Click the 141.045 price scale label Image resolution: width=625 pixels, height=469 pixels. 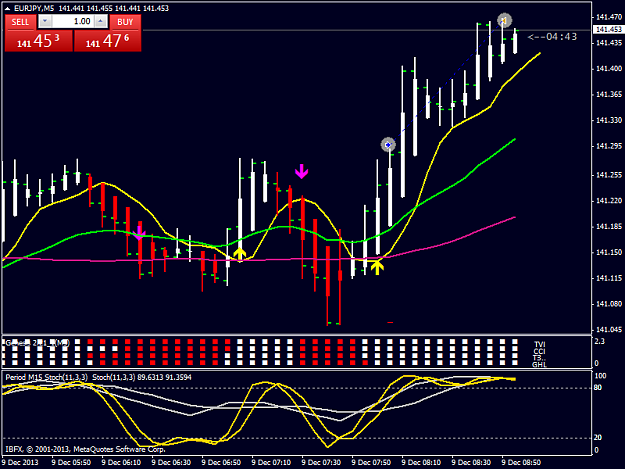pyautogui.click(x=609, y=330)
